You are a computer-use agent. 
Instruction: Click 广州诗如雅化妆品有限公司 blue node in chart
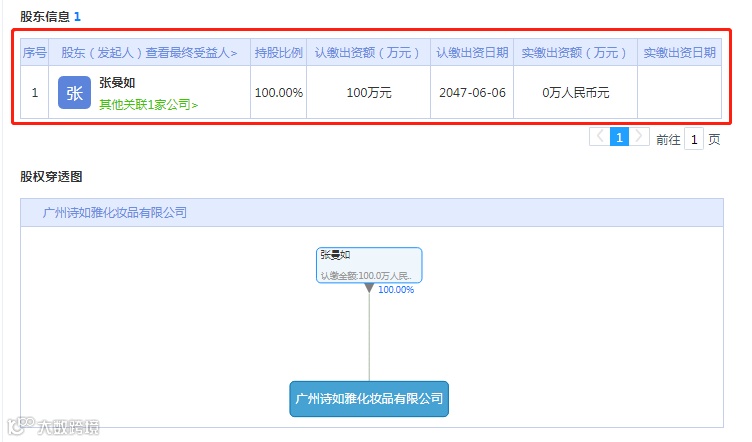[x=369, y=398]
